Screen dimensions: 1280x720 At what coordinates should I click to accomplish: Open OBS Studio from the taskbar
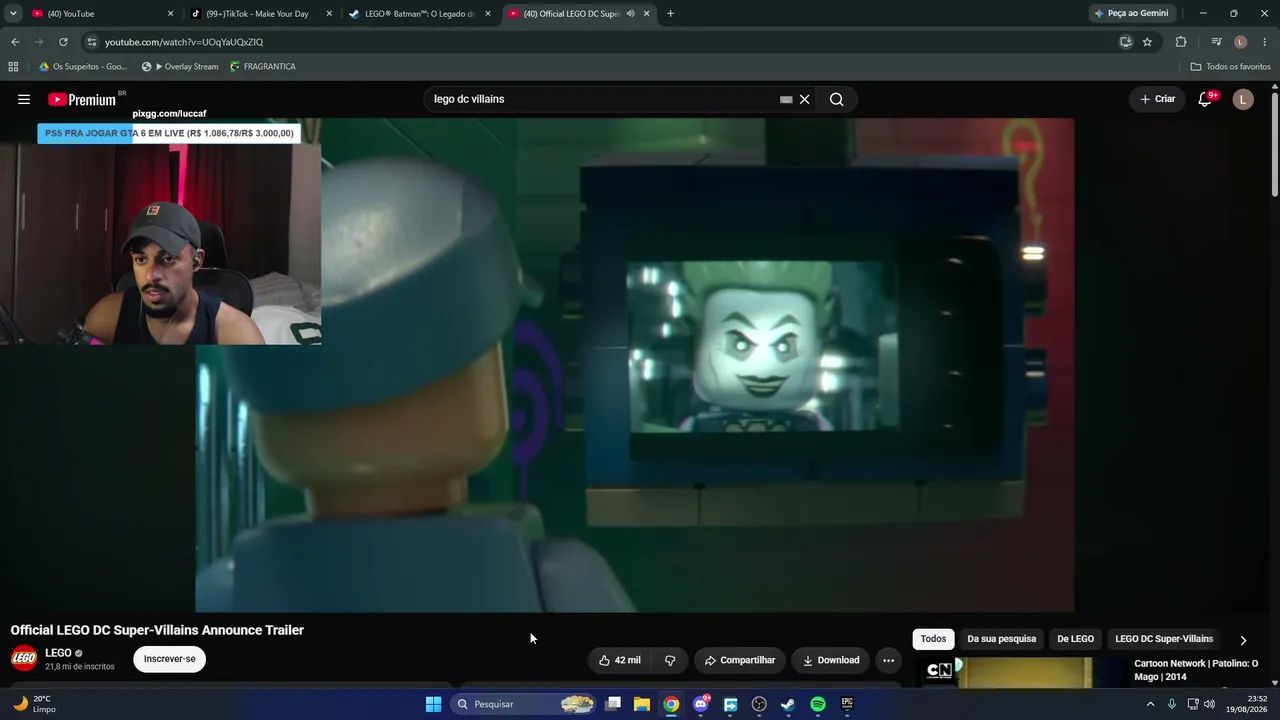[759, 704]
